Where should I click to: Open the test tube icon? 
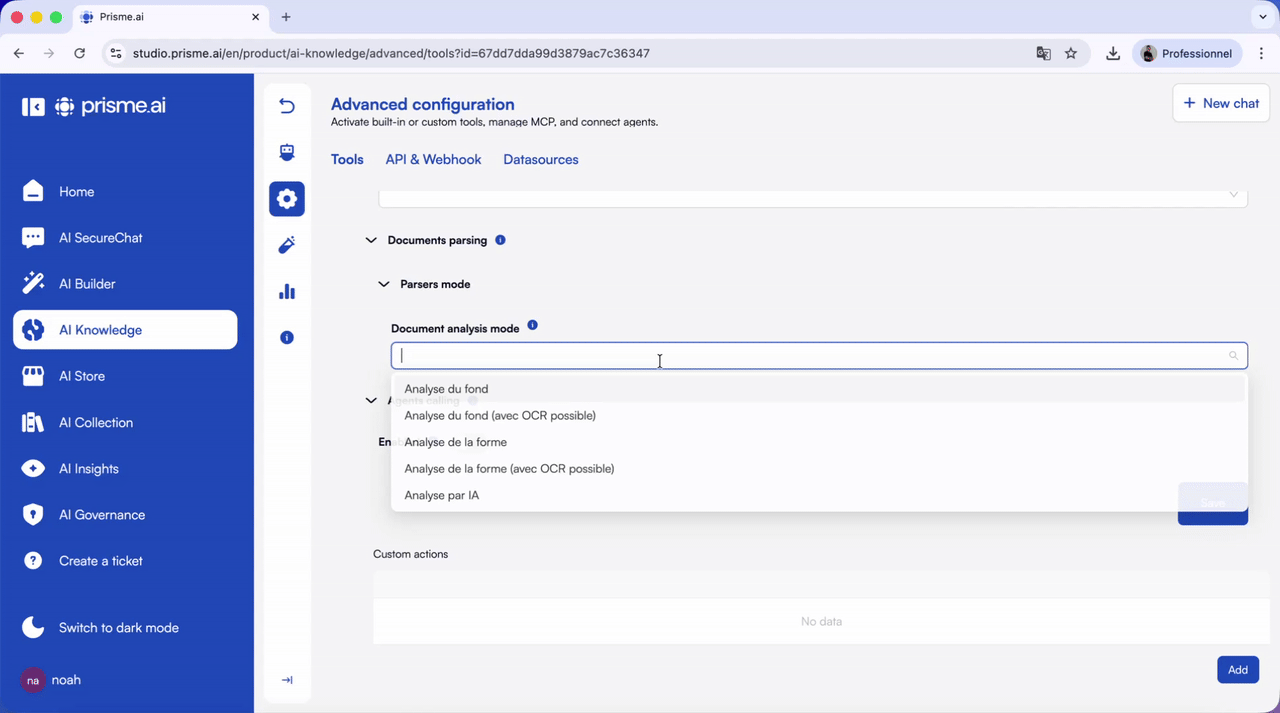[287, 245]
